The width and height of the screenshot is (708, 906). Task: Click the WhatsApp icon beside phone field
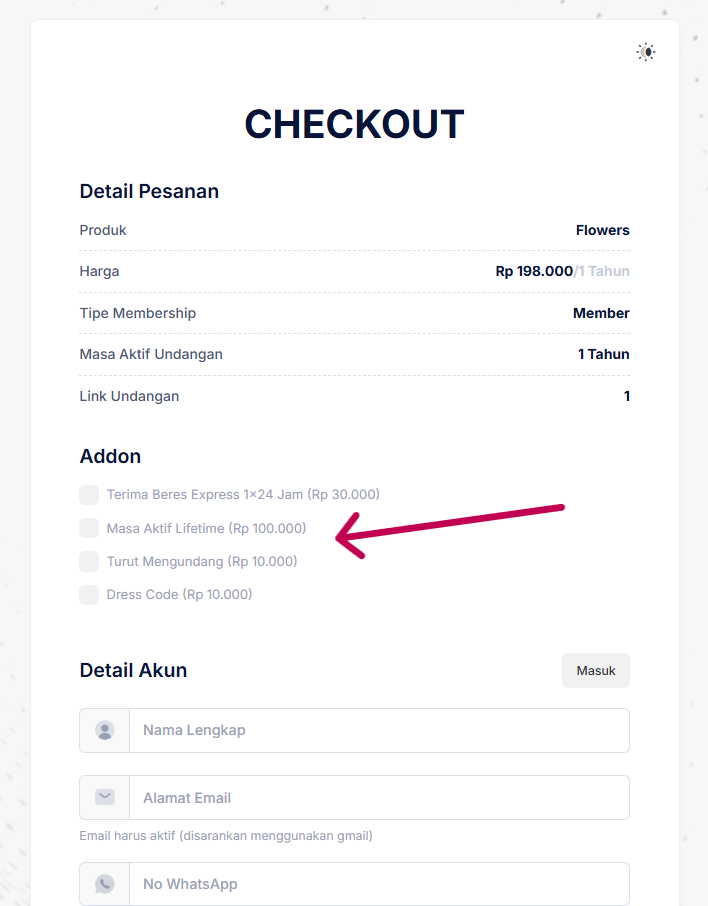click(x=105, y=884)
